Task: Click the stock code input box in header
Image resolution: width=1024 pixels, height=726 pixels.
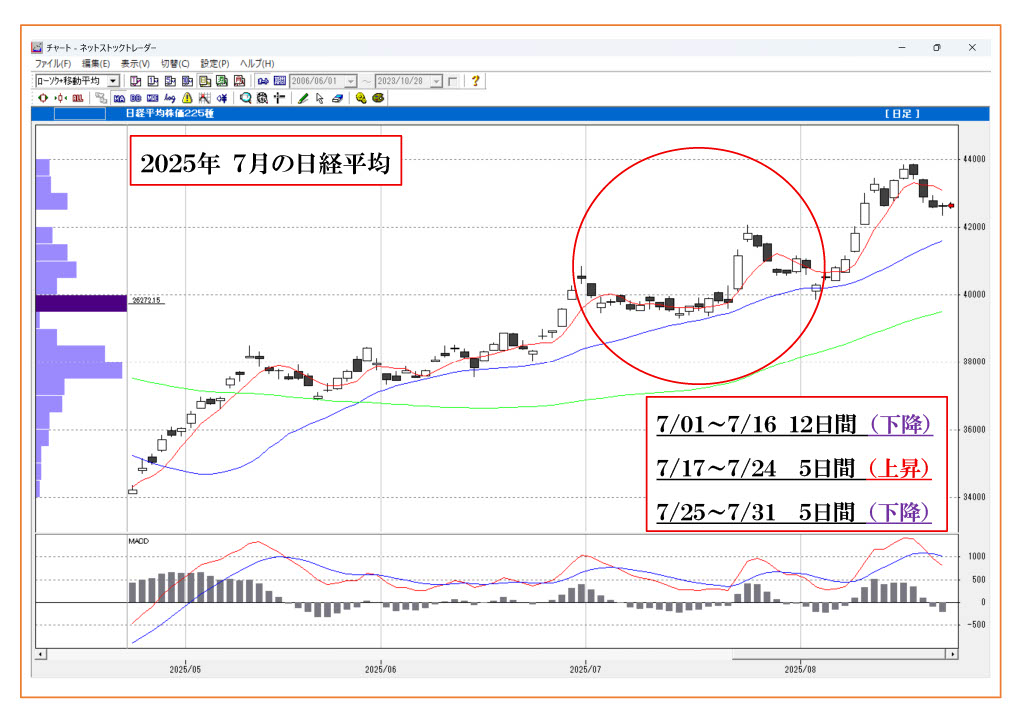Action: tap(80, 114)
